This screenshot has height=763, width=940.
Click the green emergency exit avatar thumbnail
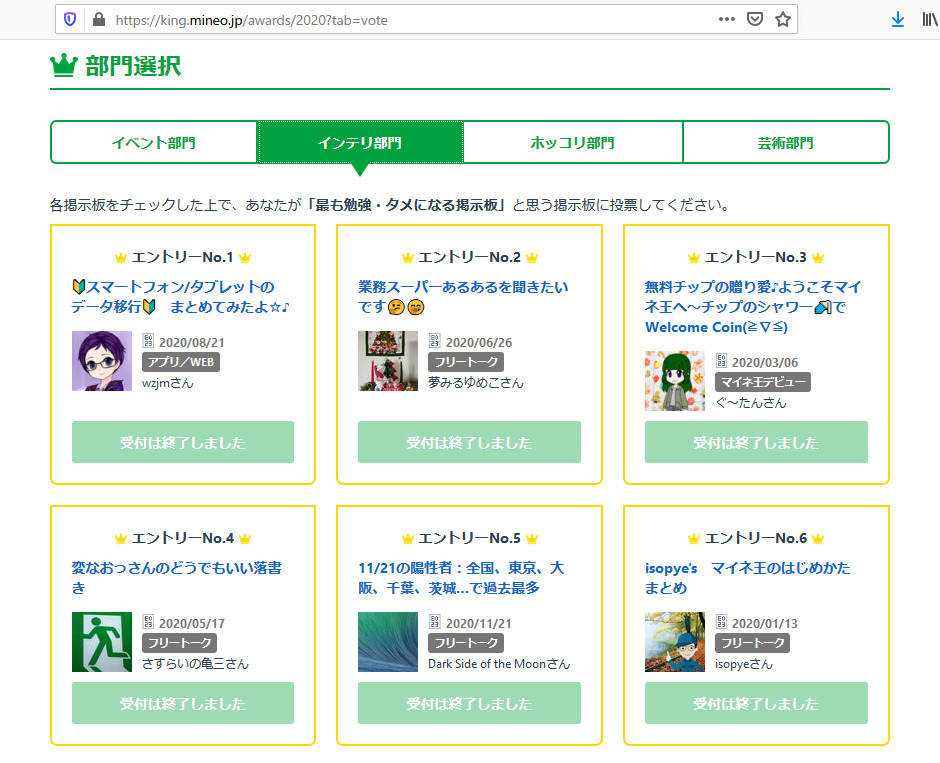coord(102,642)
